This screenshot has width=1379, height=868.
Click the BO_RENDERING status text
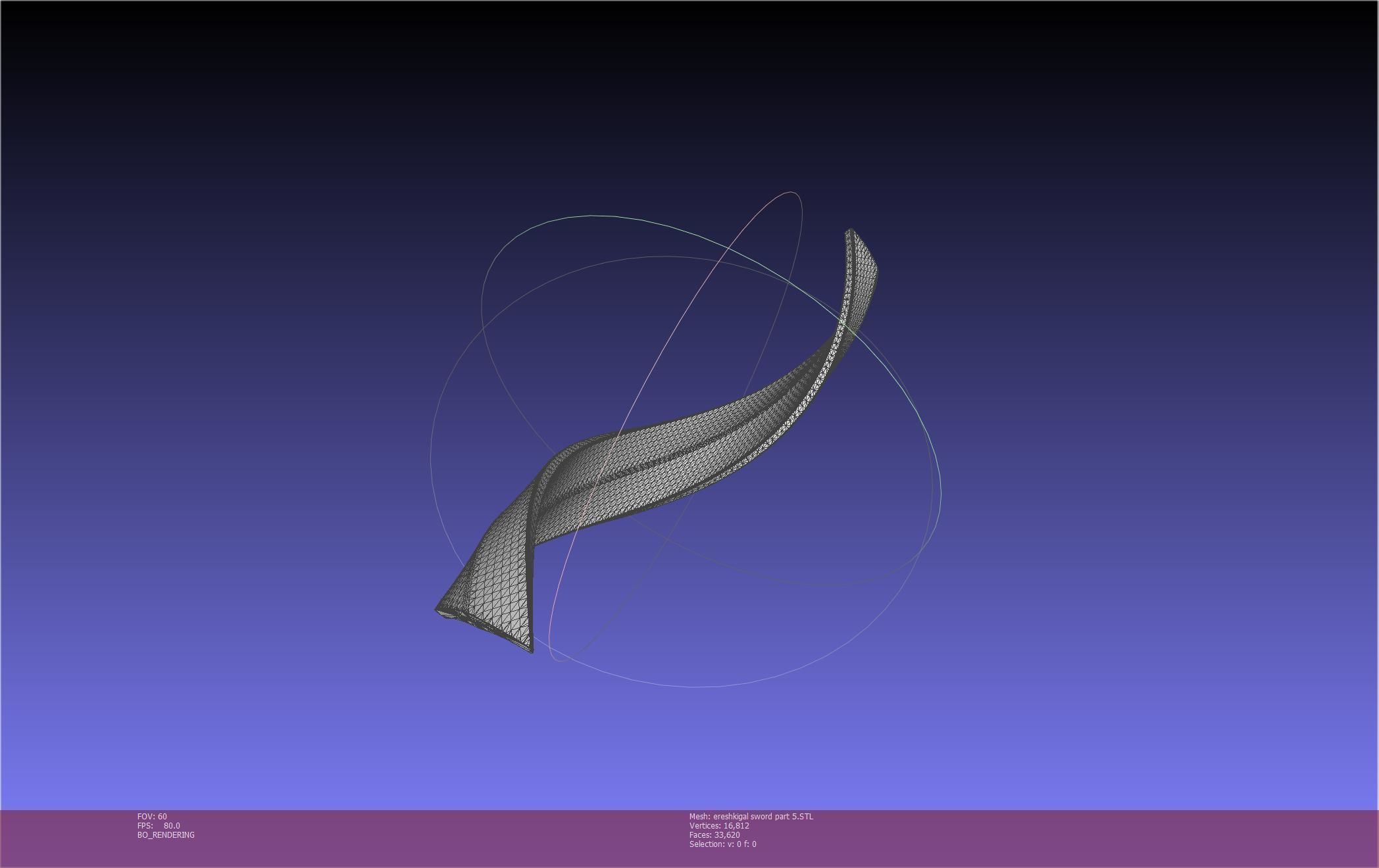pyautogui.click(x=166, y=834)
